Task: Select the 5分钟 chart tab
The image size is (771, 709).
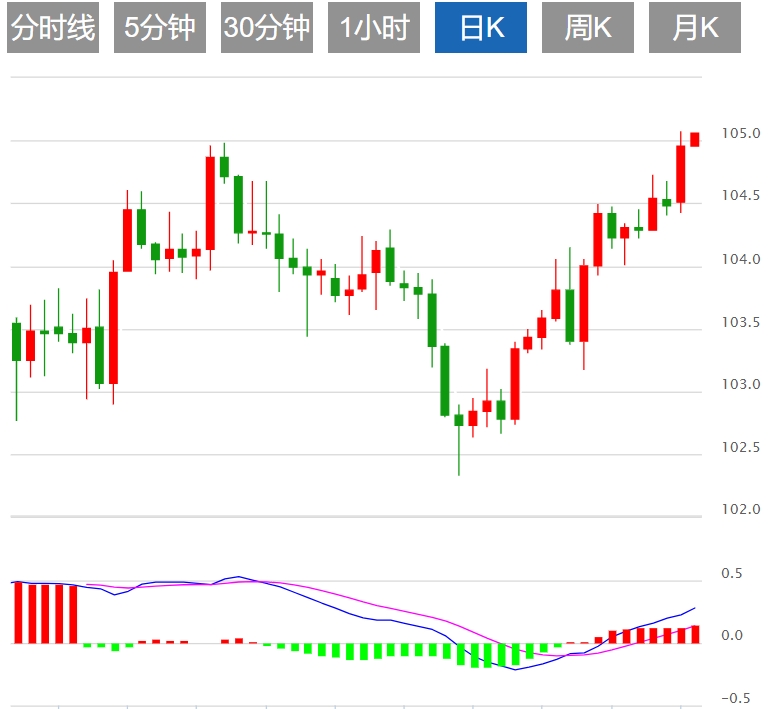Action: click(x=160, y=28)
